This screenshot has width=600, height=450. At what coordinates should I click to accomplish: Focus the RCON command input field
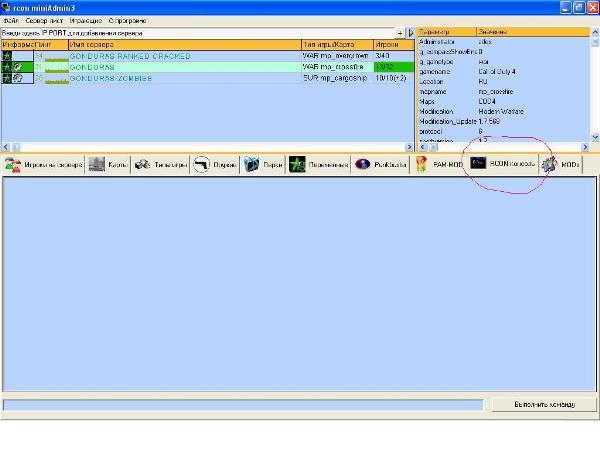(x=243, y=405)
